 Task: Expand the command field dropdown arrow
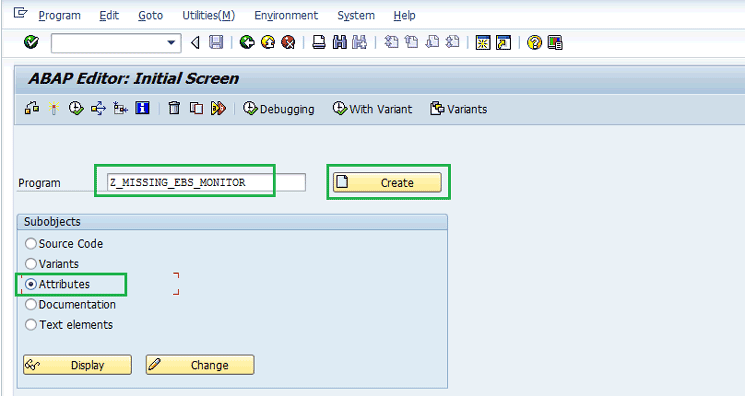171,43
